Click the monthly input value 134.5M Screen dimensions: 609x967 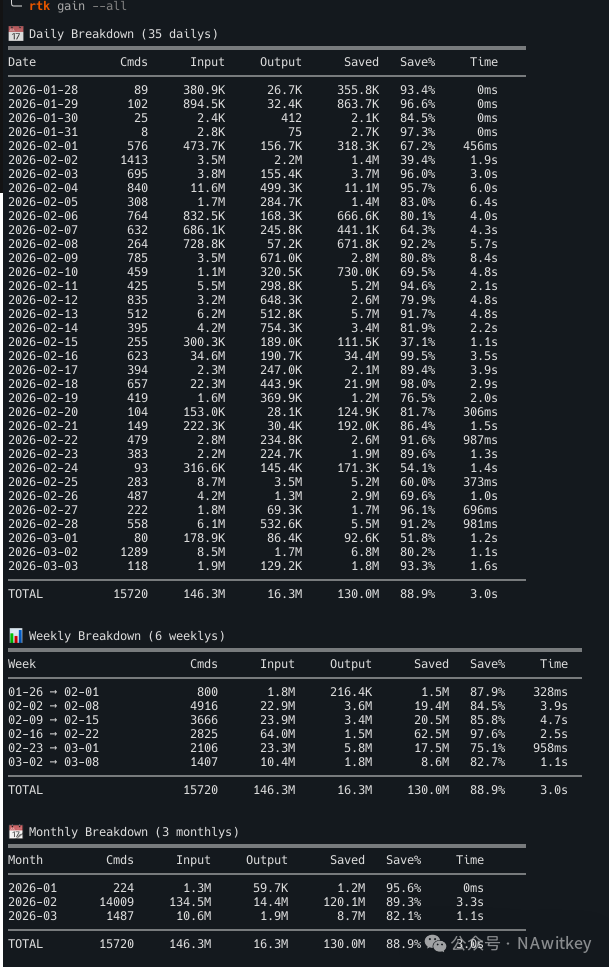[190, 902]
